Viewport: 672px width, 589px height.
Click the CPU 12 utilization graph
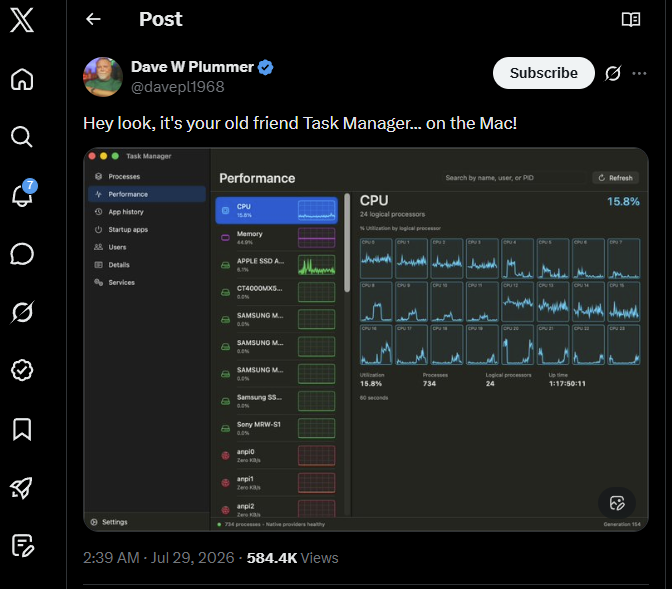pyautogui.click(x=518, y=302)
